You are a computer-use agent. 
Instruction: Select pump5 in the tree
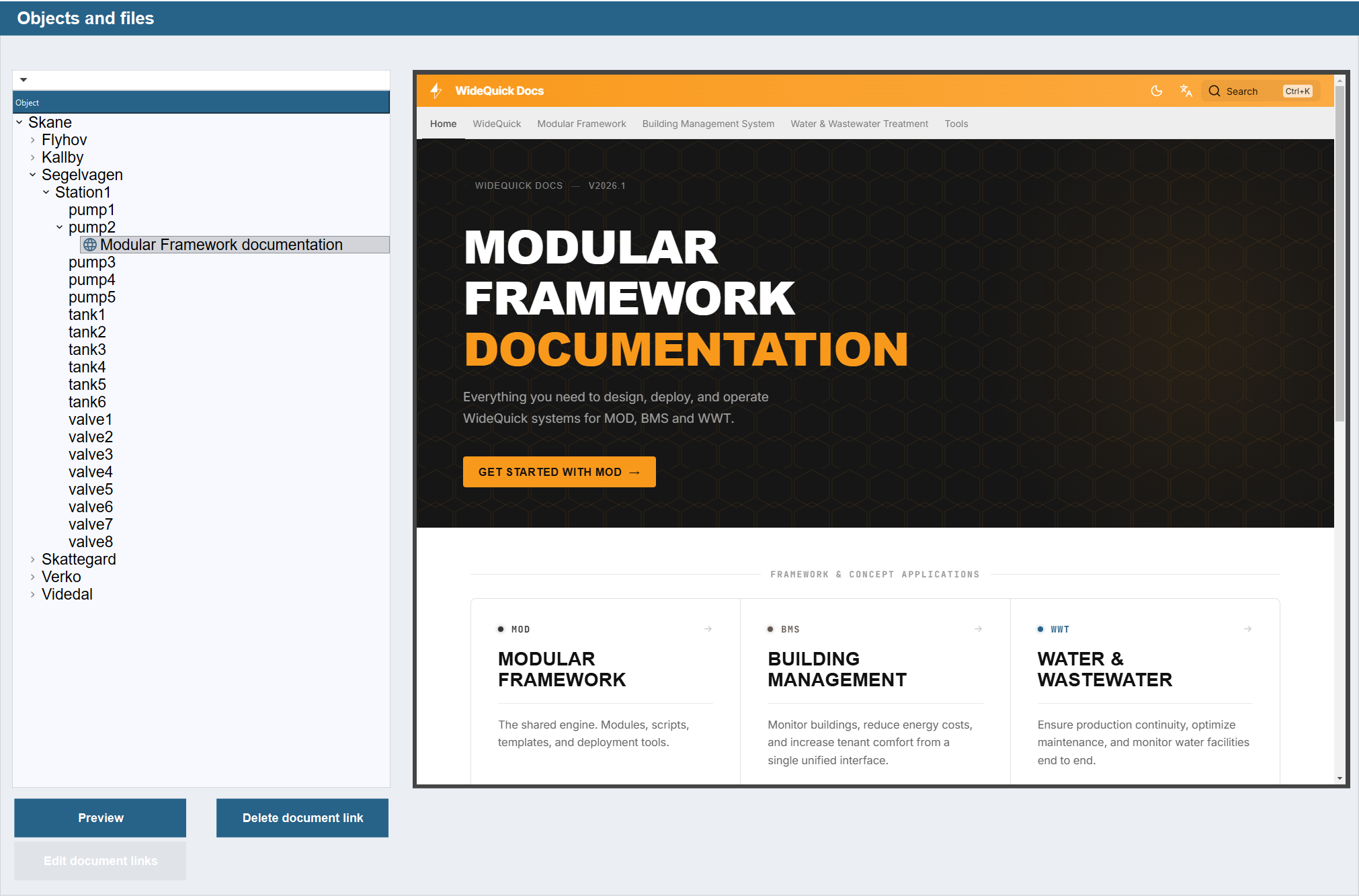91,297
